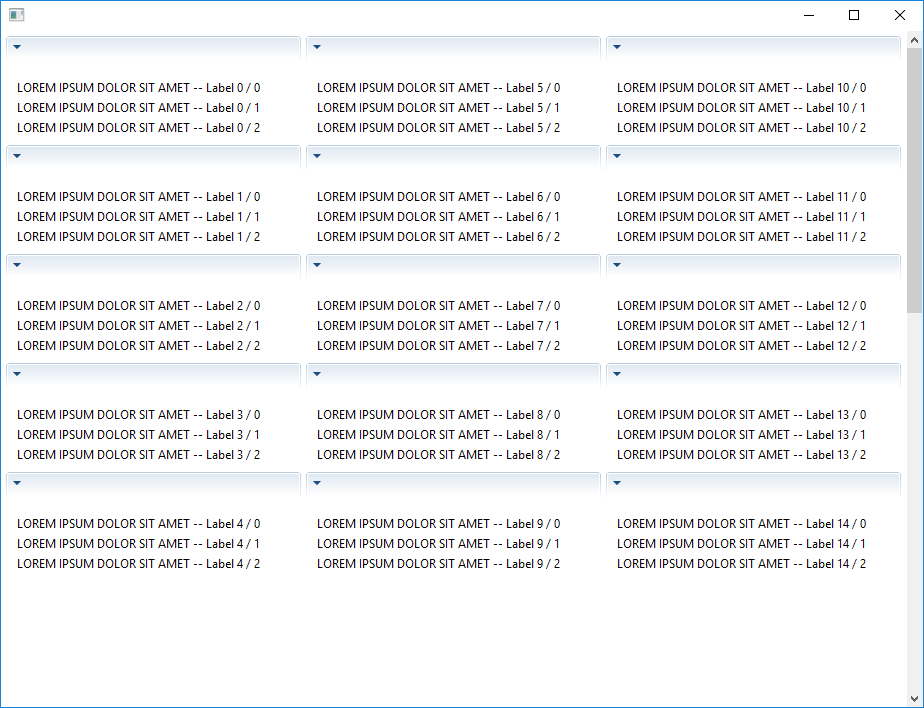
Task: Collapse the expander above Label 13 / 0
Action: click(617, 374)
